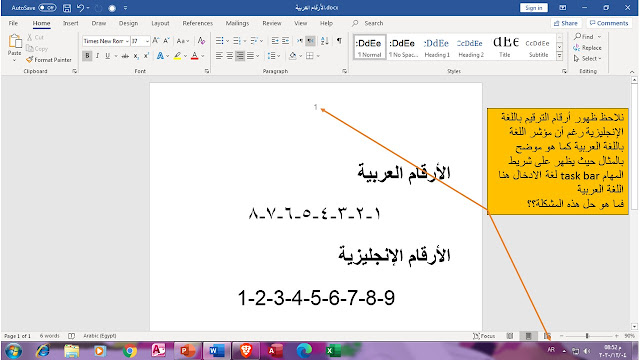Switch to the Review tab
Screen dimensions: 640x360
[x=272, y=23]
